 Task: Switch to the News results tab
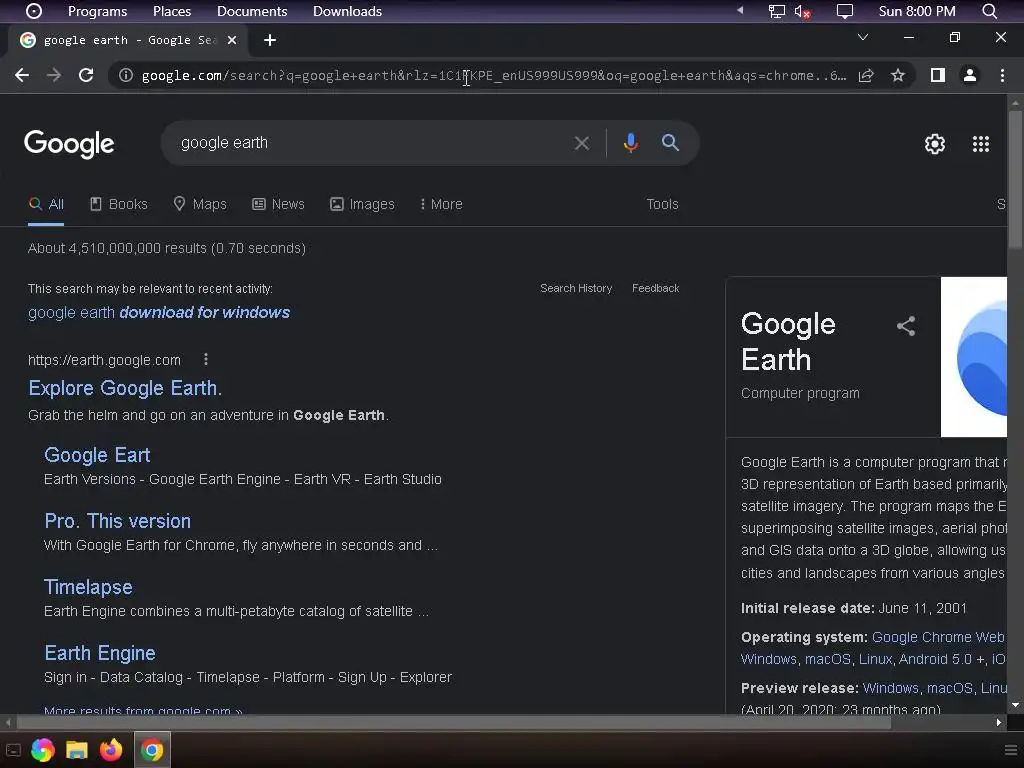pyautogui.click(x=278, y=204)
